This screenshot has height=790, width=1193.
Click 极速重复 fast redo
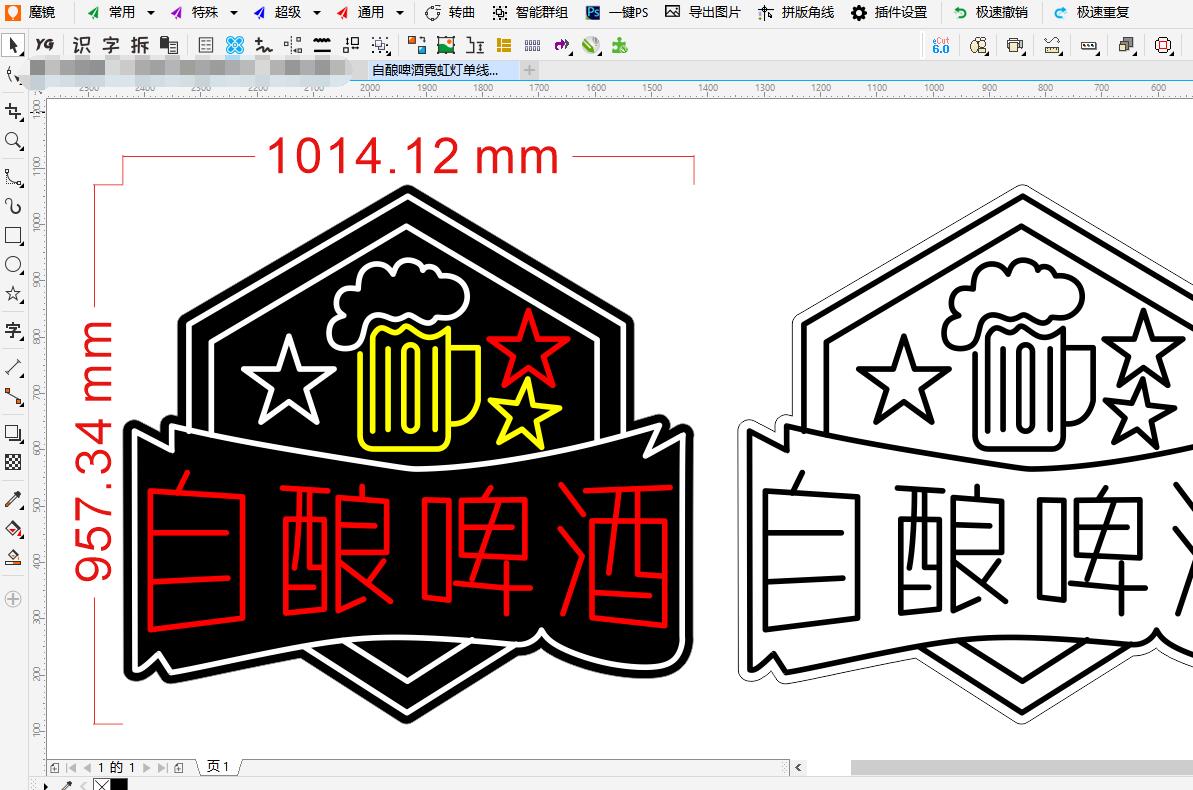coord(1092,12)
